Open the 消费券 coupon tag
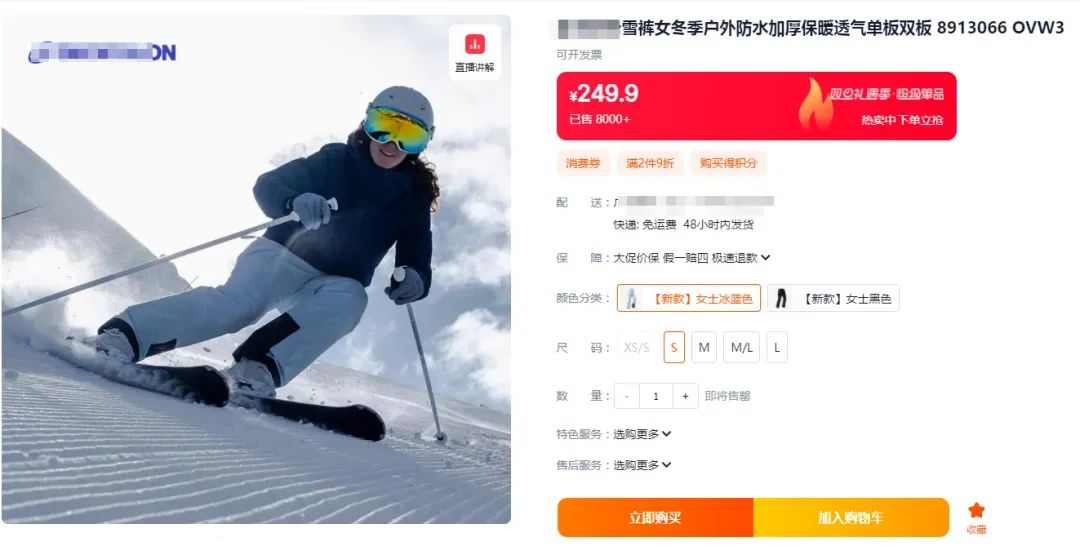The image size is (1080, 555). coord(583,163)
